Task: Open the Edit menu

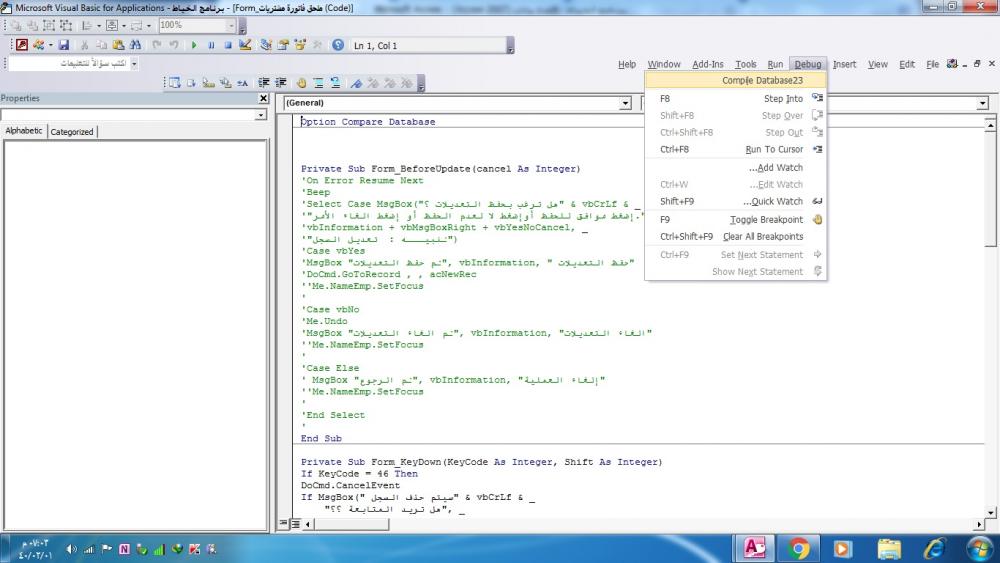Action: (907, 64)
